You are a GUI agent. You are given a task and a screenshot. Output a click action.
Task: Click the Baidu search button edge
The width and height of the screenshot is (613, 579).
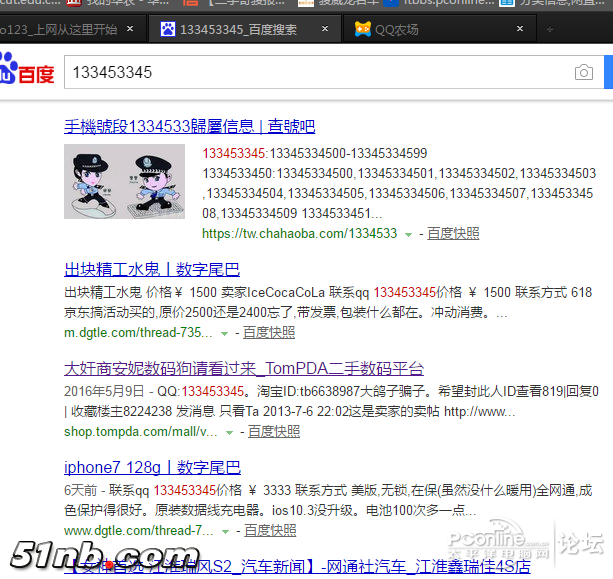click(609, 72)
